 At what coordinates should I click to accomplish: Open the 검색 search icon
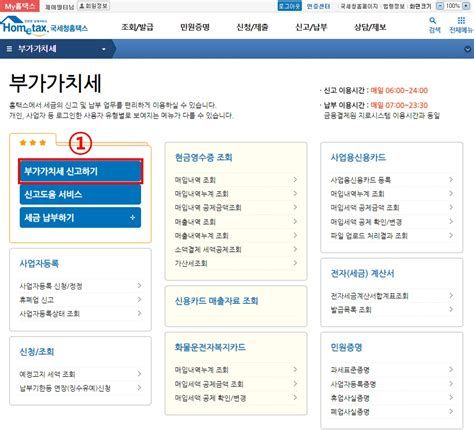pos(434,25)
